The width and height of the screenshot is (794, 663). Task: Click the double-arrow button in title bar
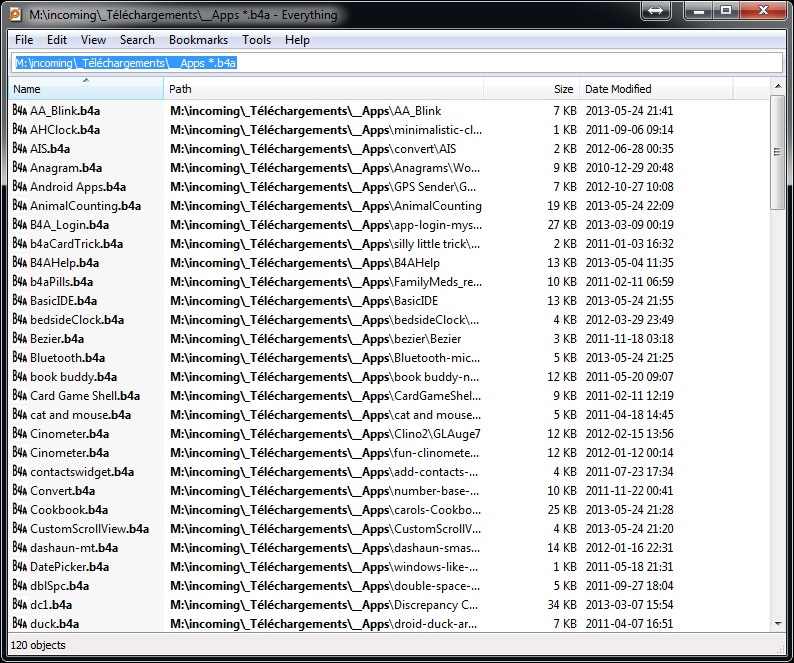tap(655, 11)
